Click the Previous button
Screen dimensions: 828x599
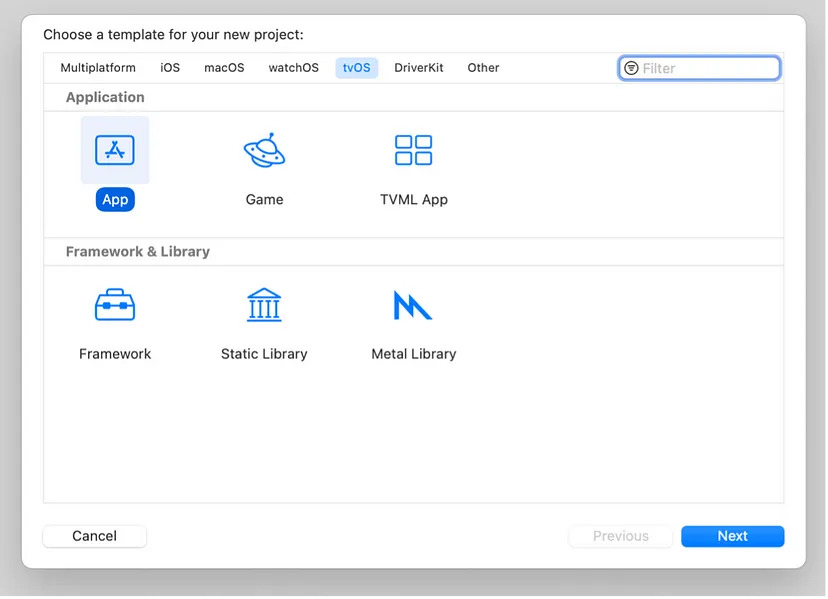point(620,537)
